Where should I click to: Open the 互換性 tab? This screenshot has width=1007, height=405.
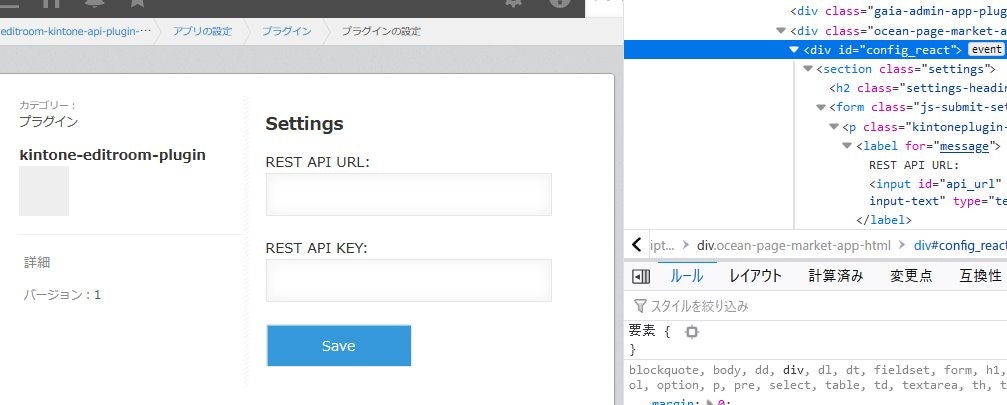pos(980,277)
